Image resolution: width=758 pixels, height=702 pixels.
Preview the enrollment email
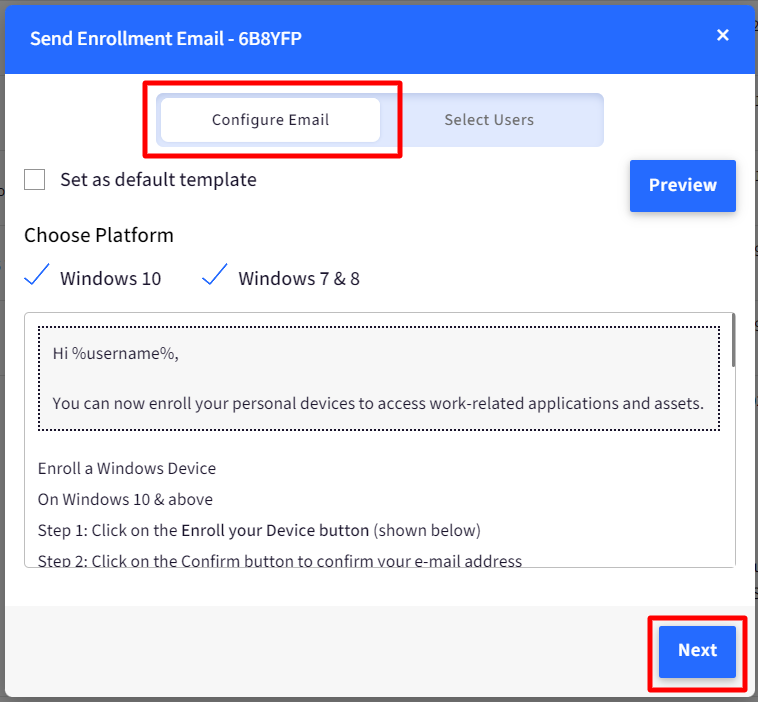click(x=683, y=186)
